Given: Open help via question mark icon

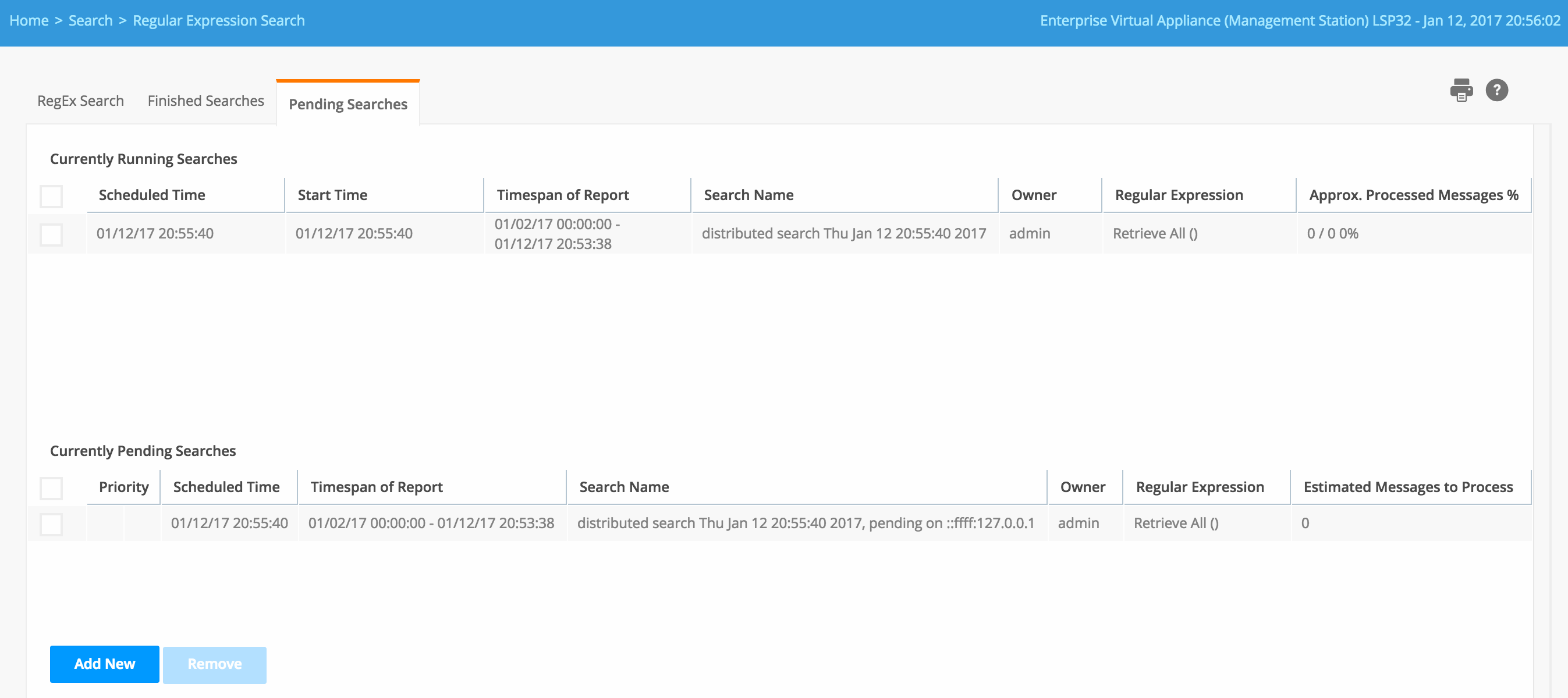Looking at the screenshot, I should (x=1496, y=90).
